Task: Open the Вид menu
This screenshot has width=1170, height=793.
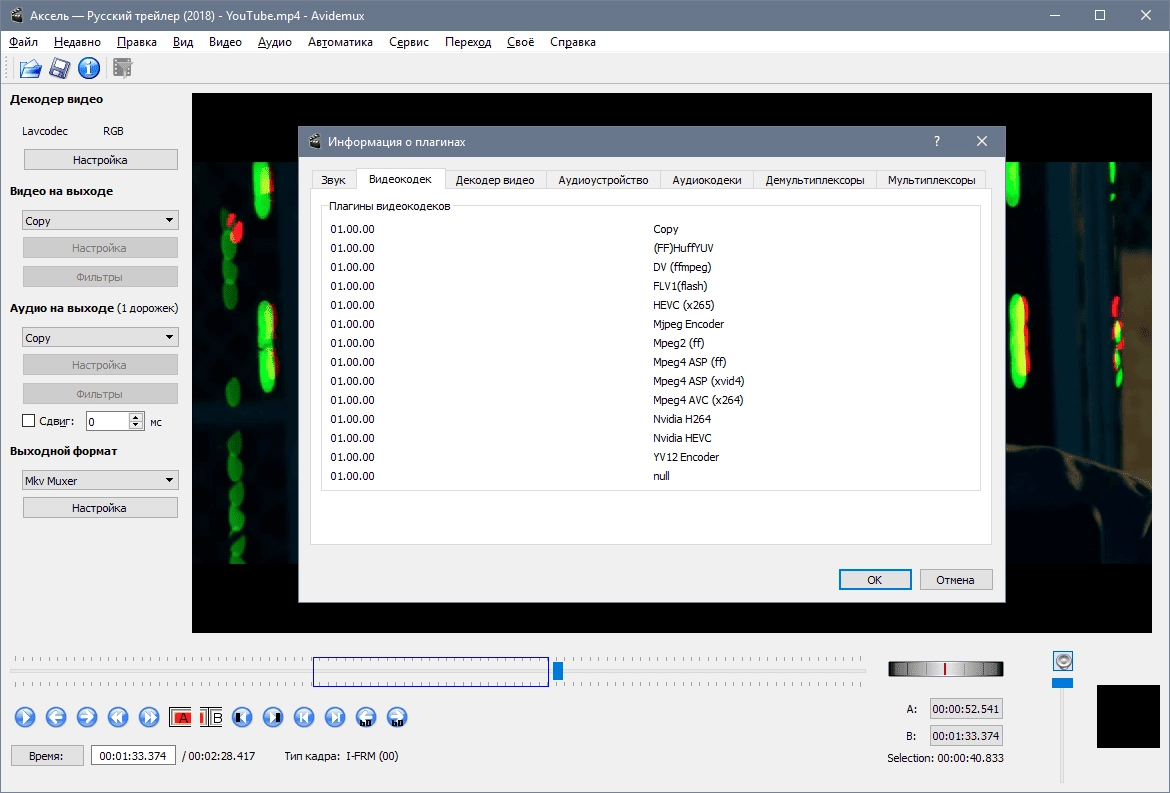Action: click(x=183, y=42)
